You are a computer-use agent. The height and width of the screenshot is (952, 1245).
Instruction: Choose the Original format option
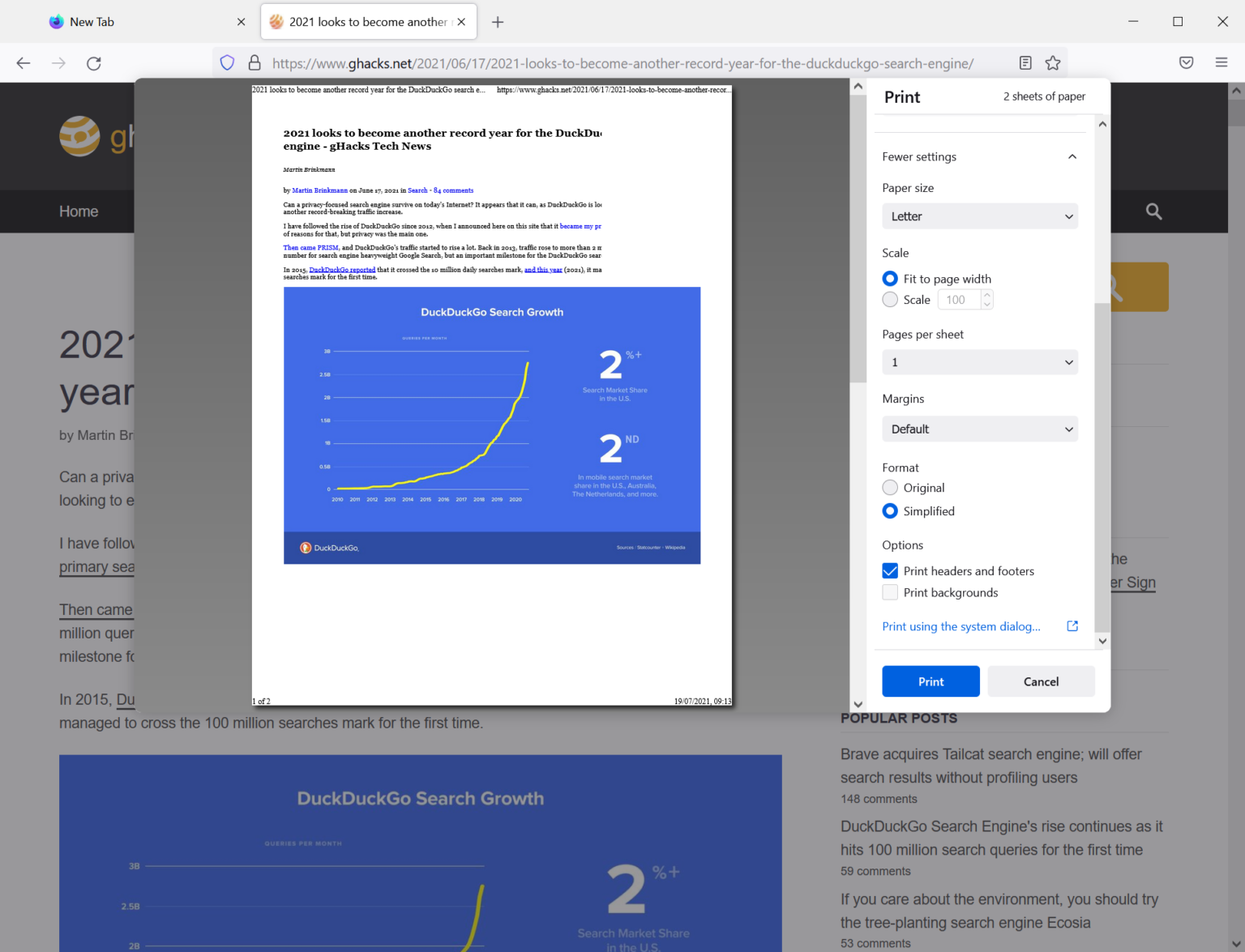point(890,487)
